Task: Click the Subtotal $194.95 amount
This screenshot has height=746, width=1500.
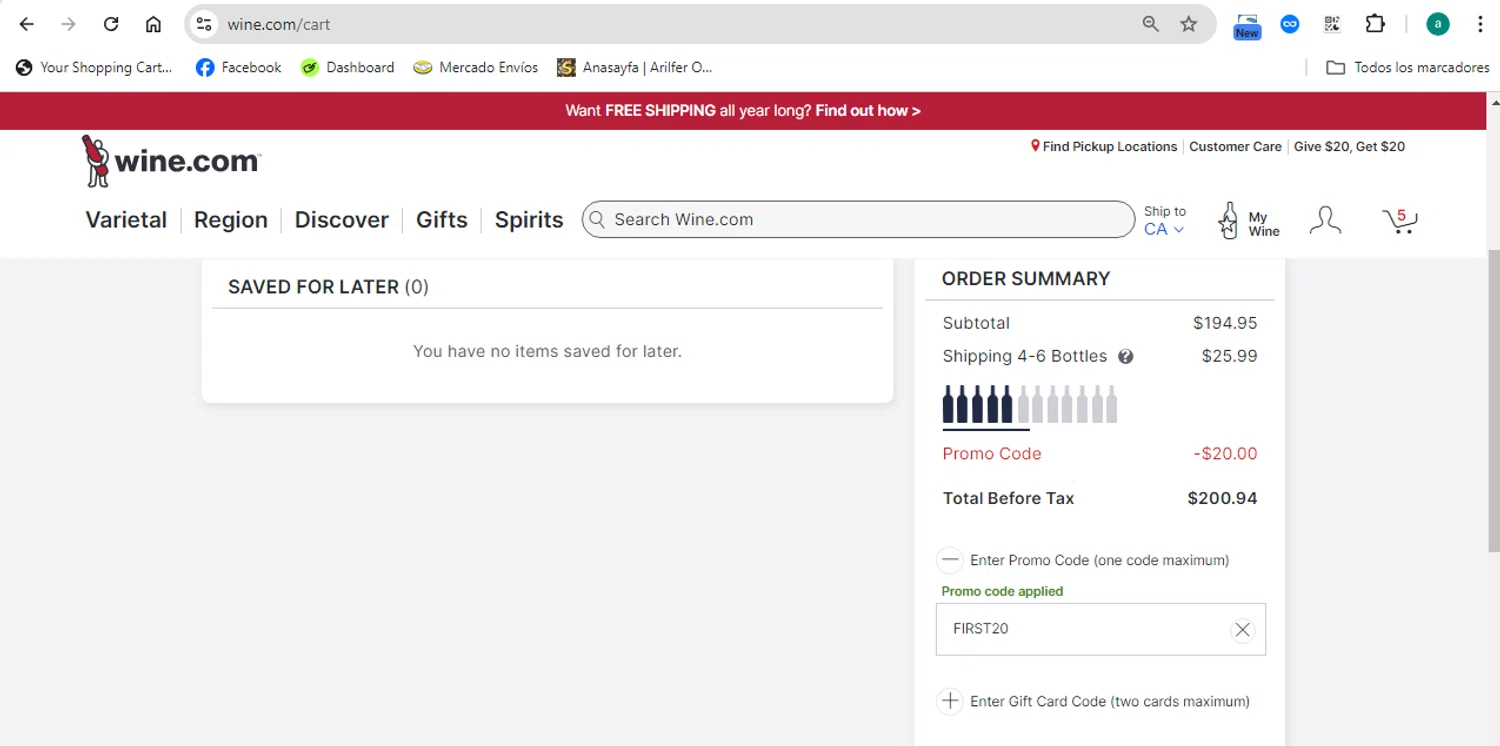Action: [x=1225, y=323]
